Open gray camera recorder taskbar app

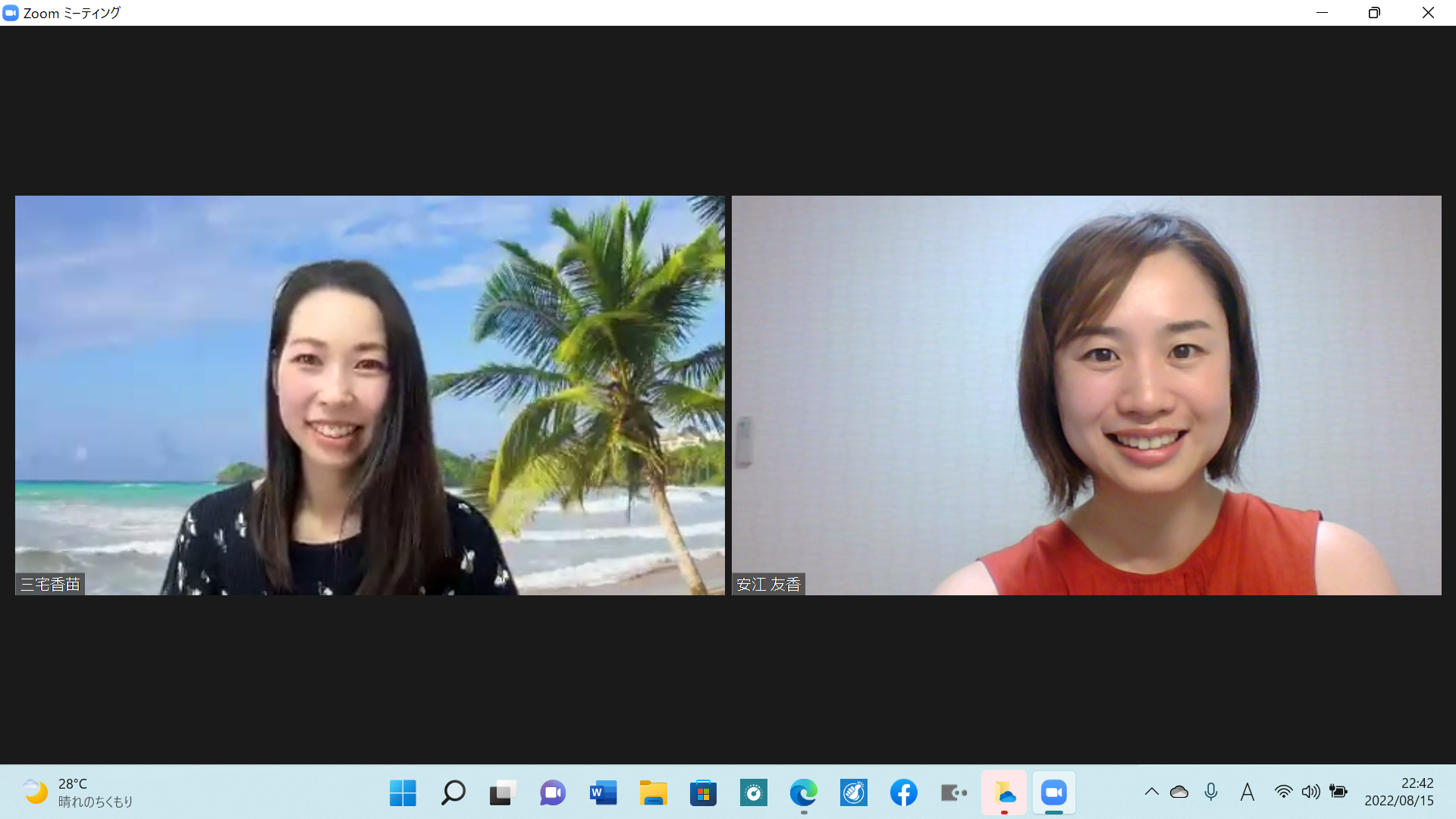954,793
